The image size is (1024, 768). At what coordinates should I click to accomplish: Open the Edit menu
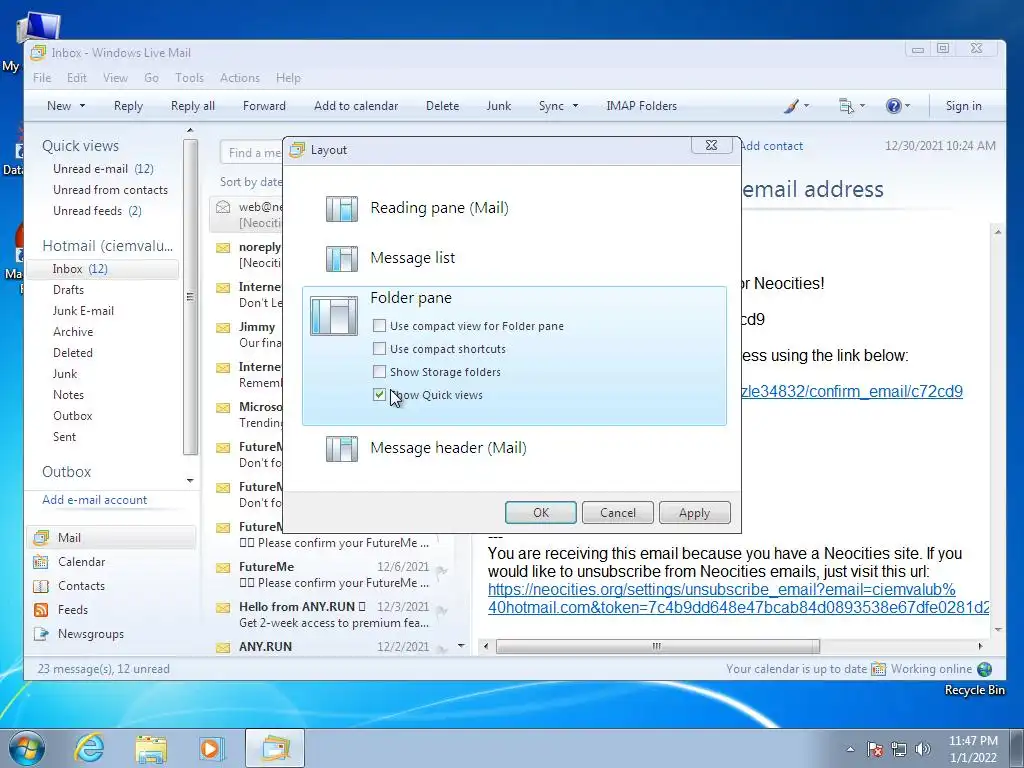(x=76, y=78)
